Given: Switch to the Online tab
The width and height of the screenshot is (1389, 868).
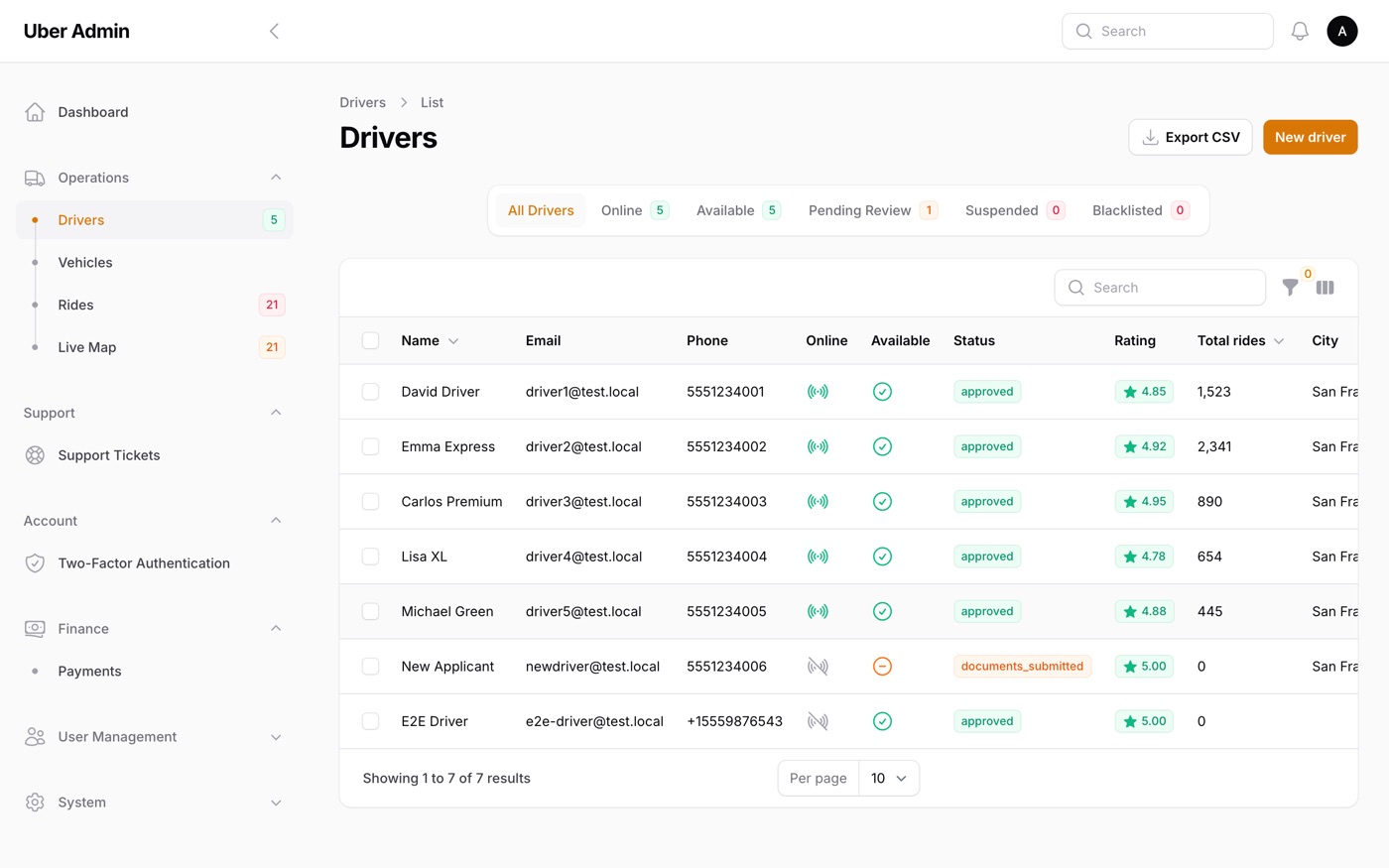Looking at the screenshot, I should [x=635, y=210].
